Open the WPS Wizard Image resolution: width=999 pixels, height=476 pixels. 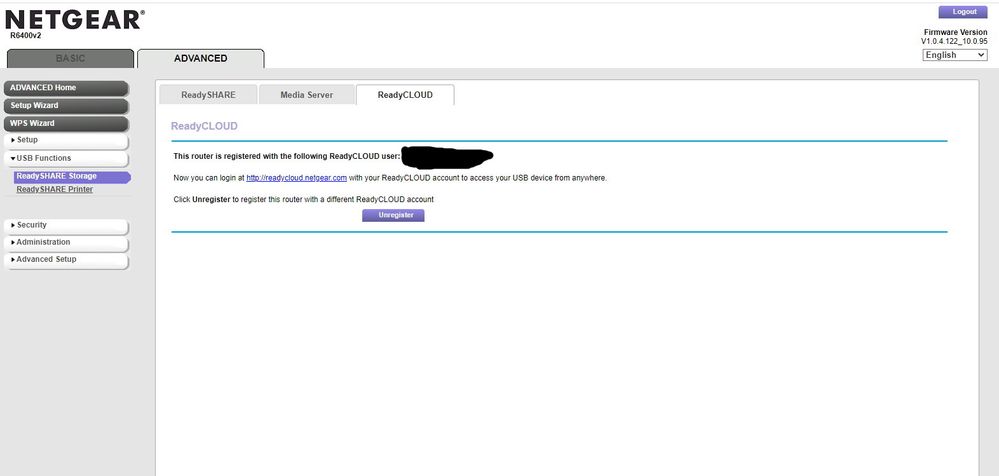[x=66, y=124]
